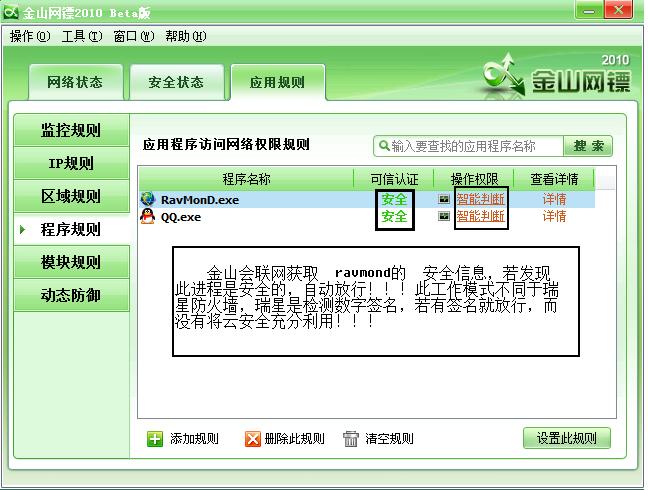Click the search magnifier icon
The image size is (648, 490).
384,146
